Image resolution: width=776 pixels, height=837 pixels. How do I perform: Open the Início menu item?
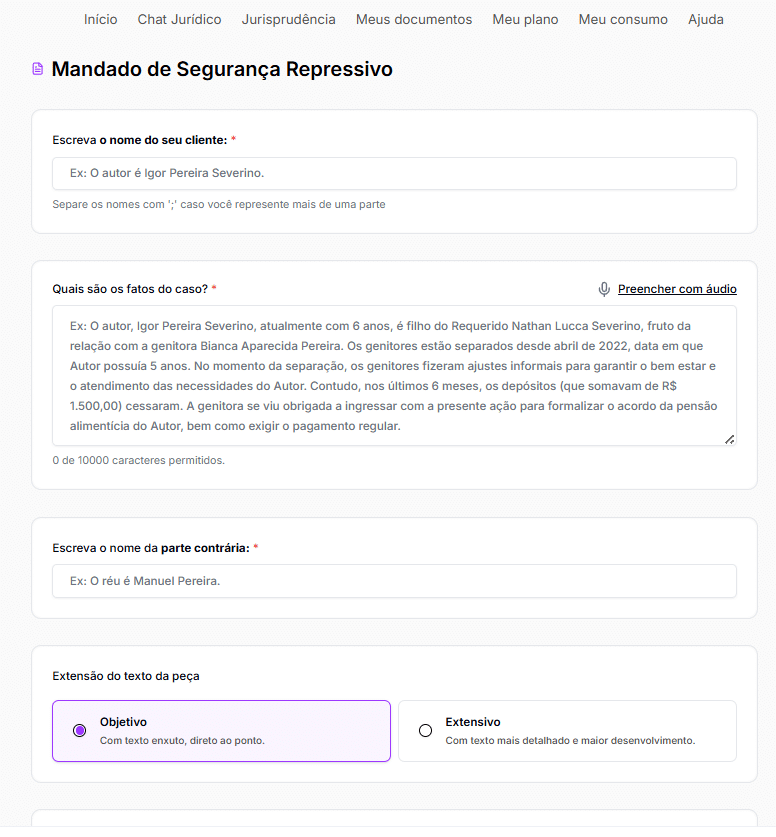point(100,19)
